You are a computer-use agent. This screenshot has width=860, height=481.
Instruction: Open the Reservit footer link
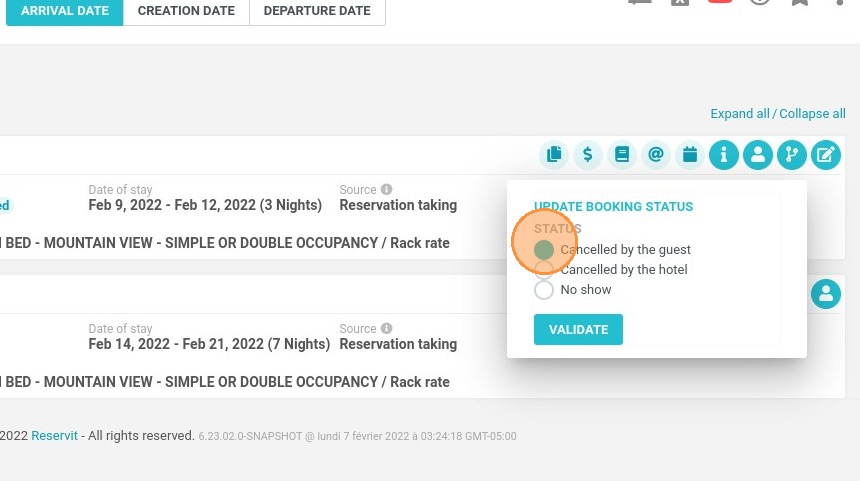pos(54,435)
